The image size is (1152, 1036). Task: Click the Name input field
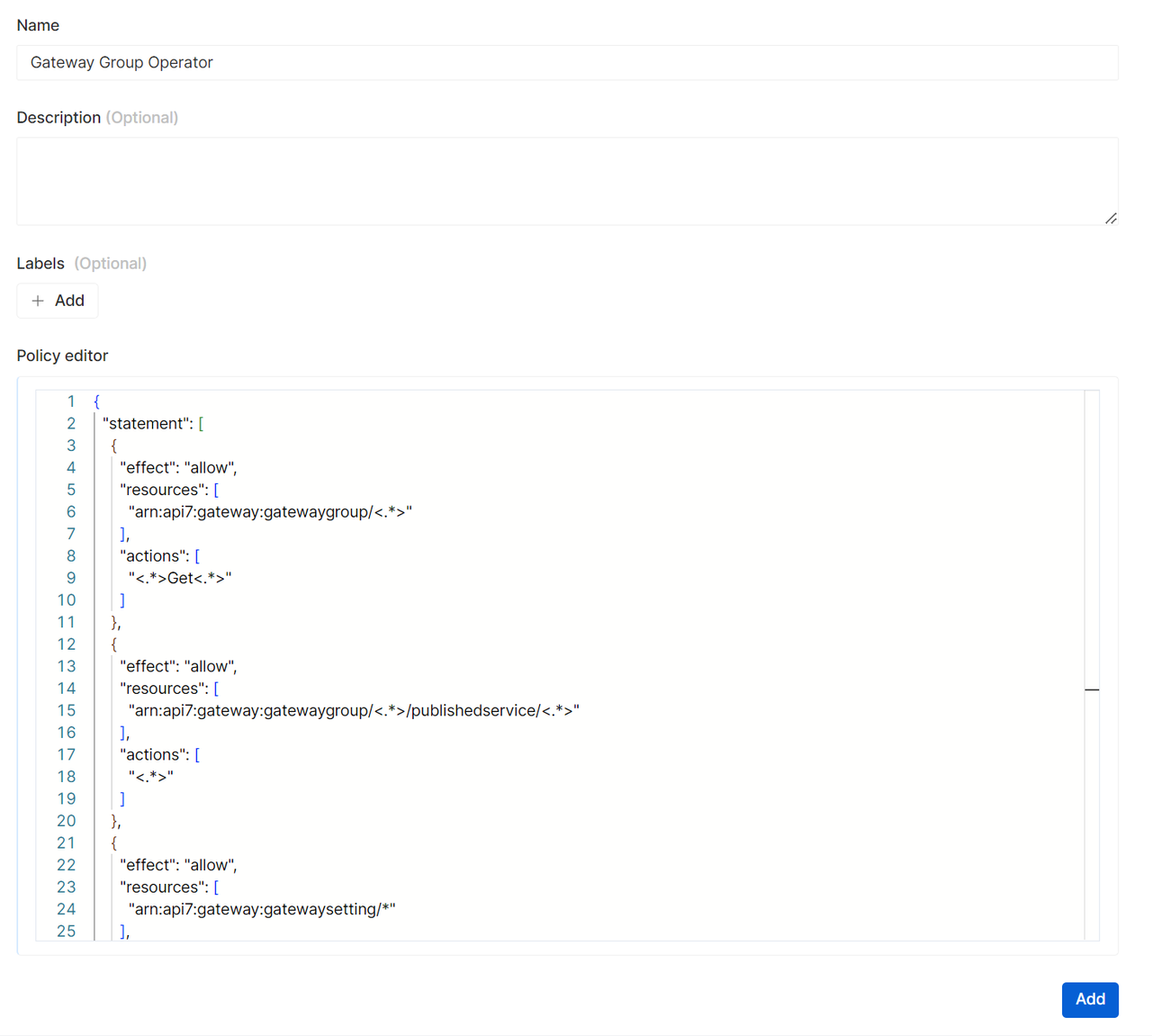567,63
